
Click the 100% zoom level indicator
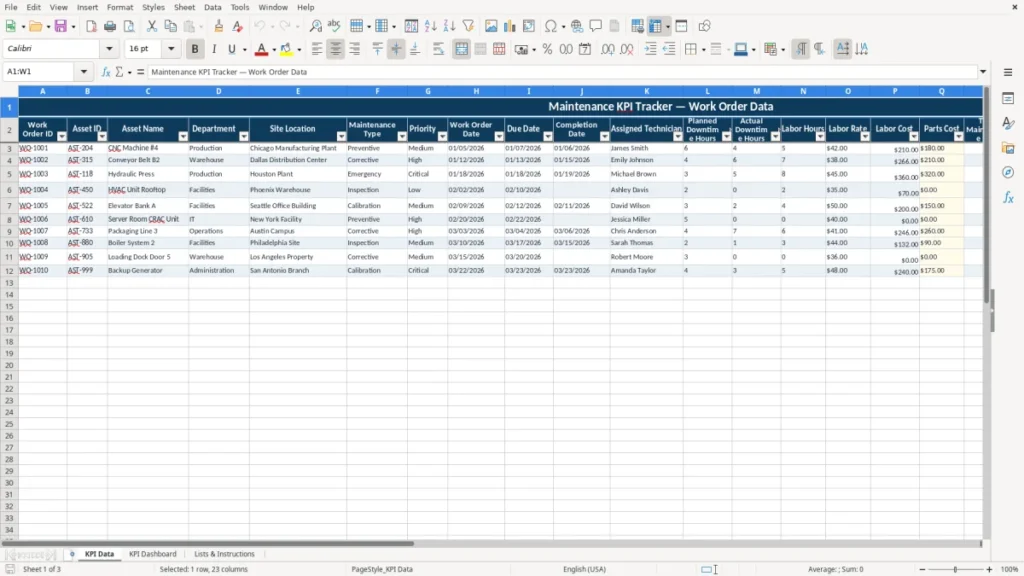click(1010, 569)
